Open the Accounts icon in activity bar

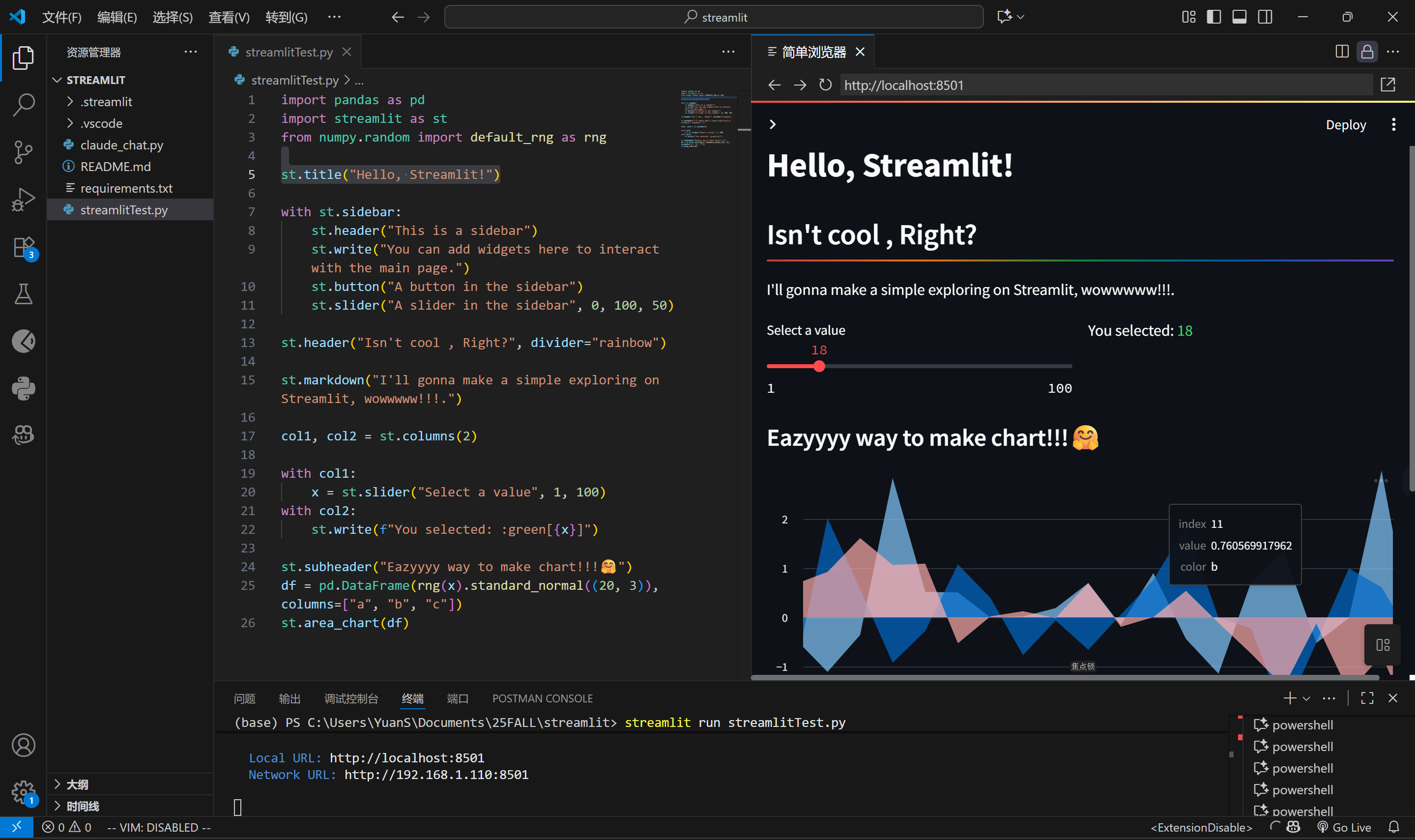pos(23,746)
